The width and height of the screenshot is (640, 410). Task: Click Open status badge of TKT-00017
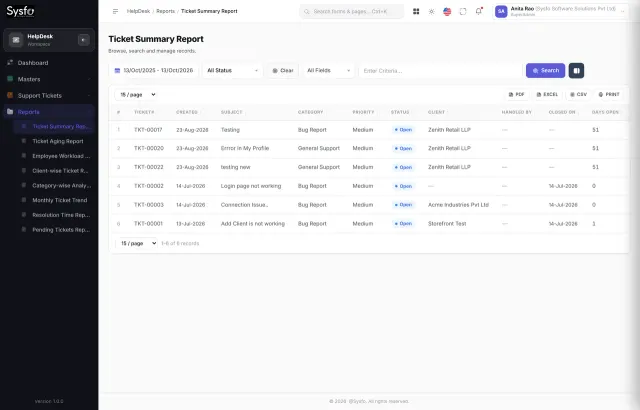click(x=403, y=130)
